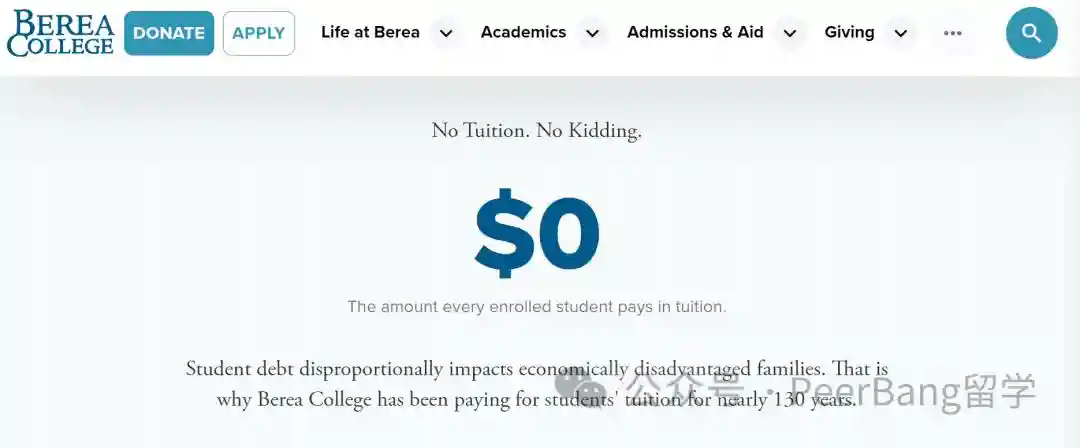1080x448 pixels.
Task: Select the Academics menu label
Action: click(523, 32)
